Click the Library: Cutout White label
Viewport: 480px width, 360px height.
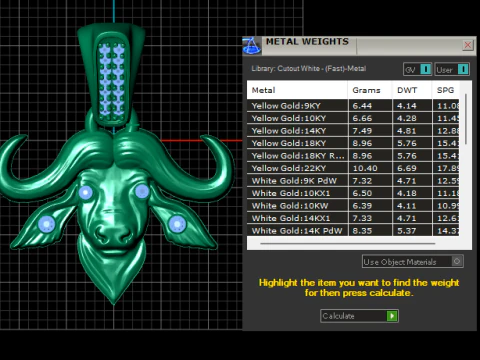pos(309,69)
